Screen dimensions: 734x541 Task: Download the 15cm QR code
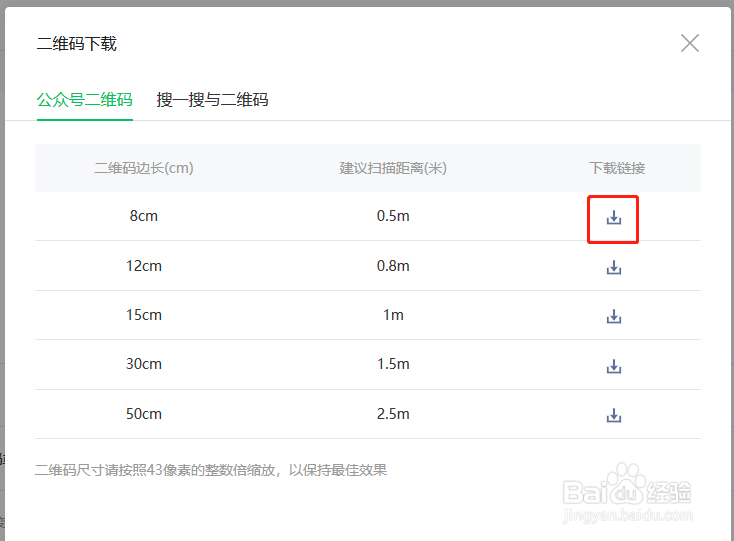(x=614, y=316)
